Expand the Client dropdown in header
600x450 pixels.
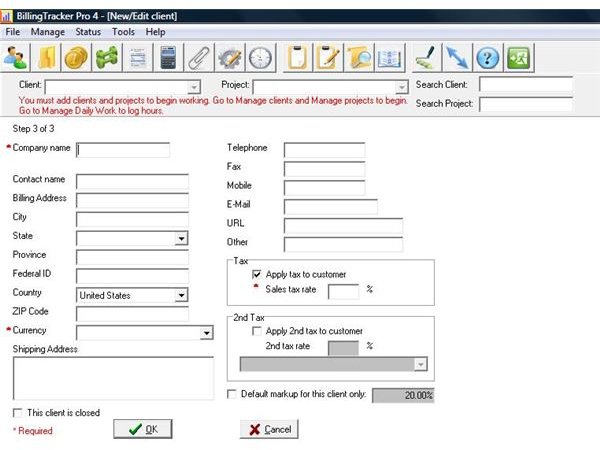(194, 88)
